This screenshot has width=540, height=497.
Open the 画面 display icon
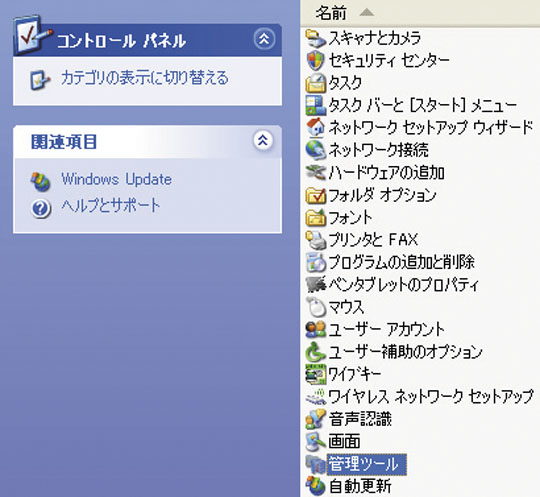tap(315, 441)
